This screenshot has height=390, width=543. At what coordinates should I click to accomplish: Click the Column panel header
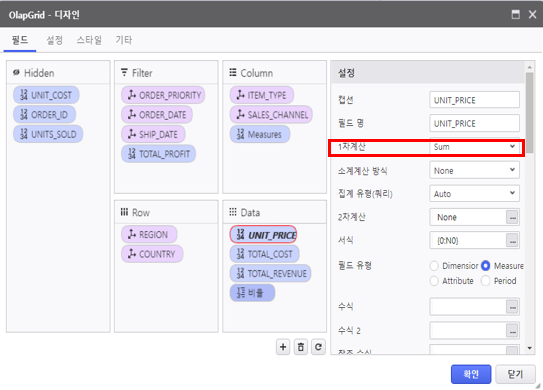coord(275,73)
